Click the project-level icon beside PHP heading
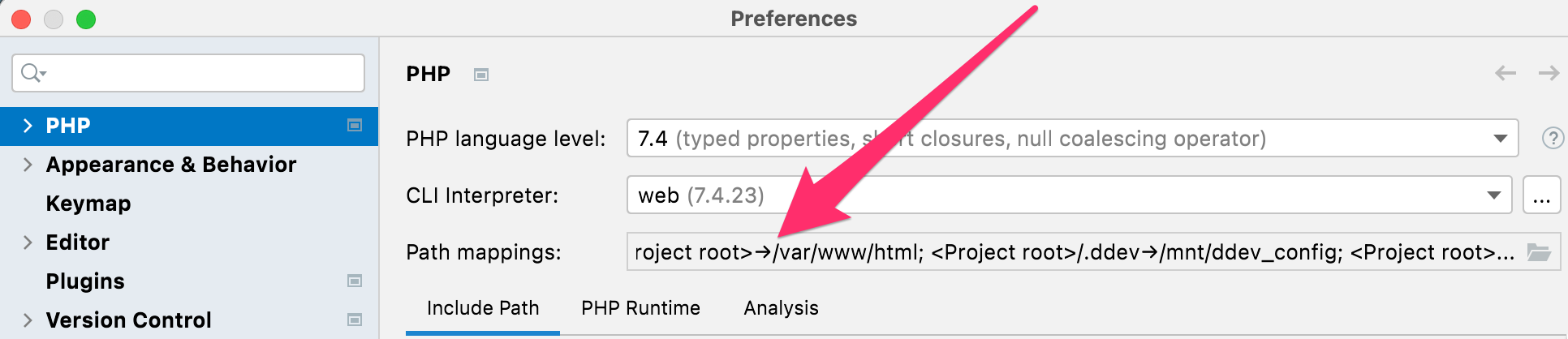Image resolution: width=1568 pixels, height=339 pixels. [x=481, y=75]
